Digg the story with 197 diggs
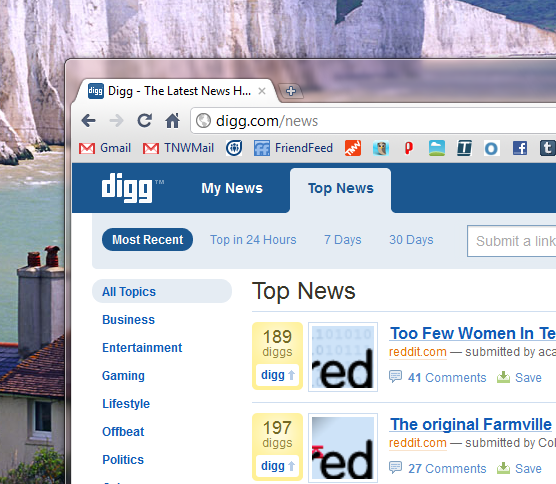 coord(277,466)
